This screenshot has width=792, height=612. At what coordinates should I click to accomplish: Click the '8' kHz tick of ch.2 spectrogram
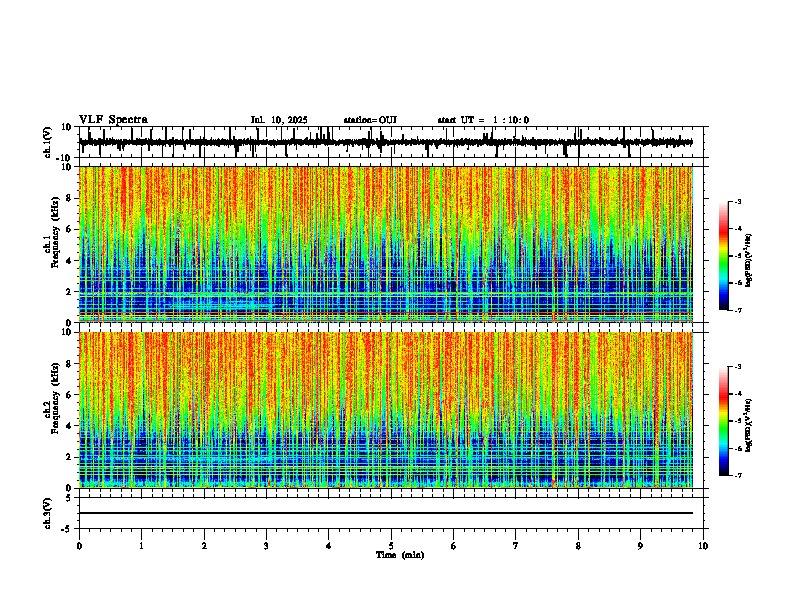point(69,364)
